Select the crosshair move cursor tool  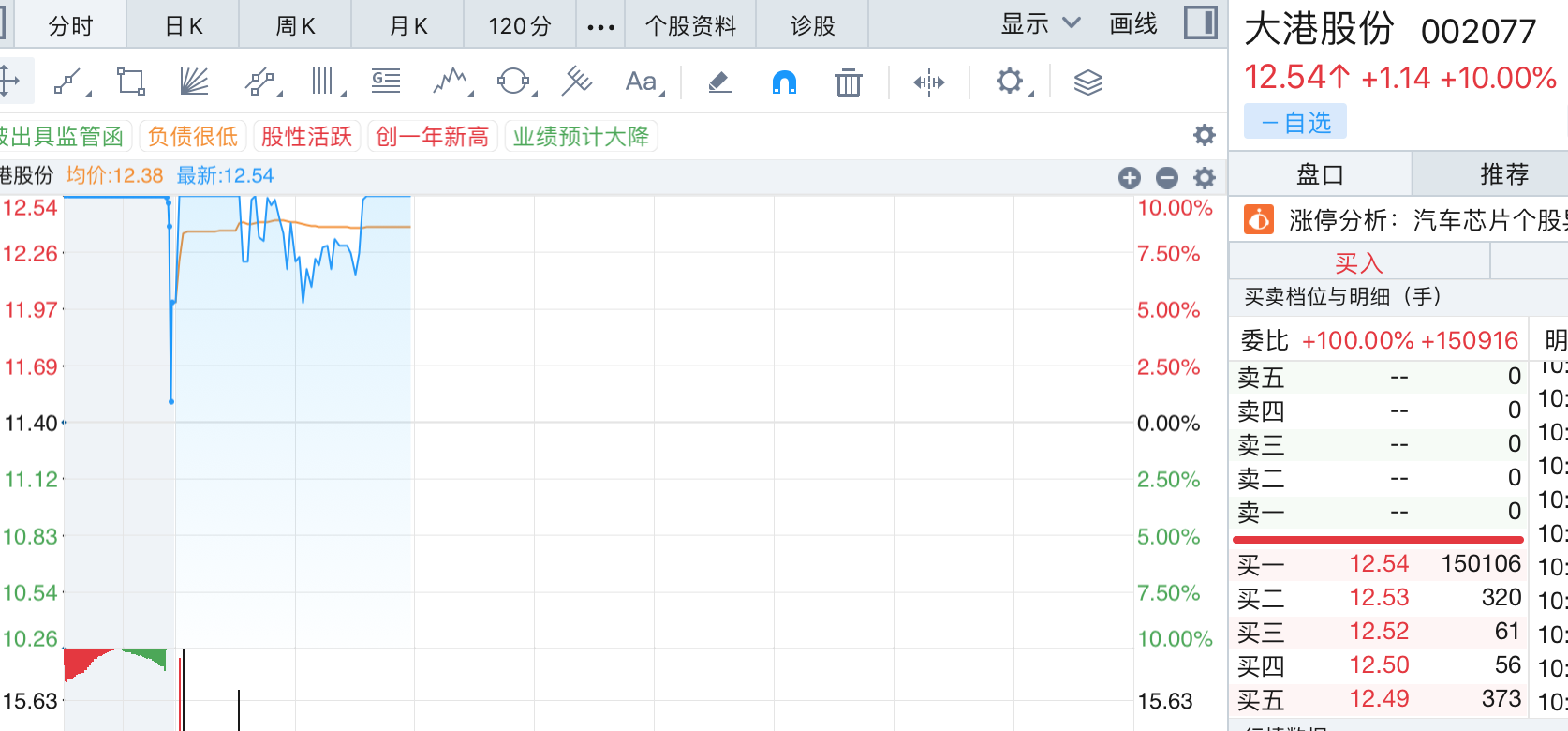click(x=9, y=82)
